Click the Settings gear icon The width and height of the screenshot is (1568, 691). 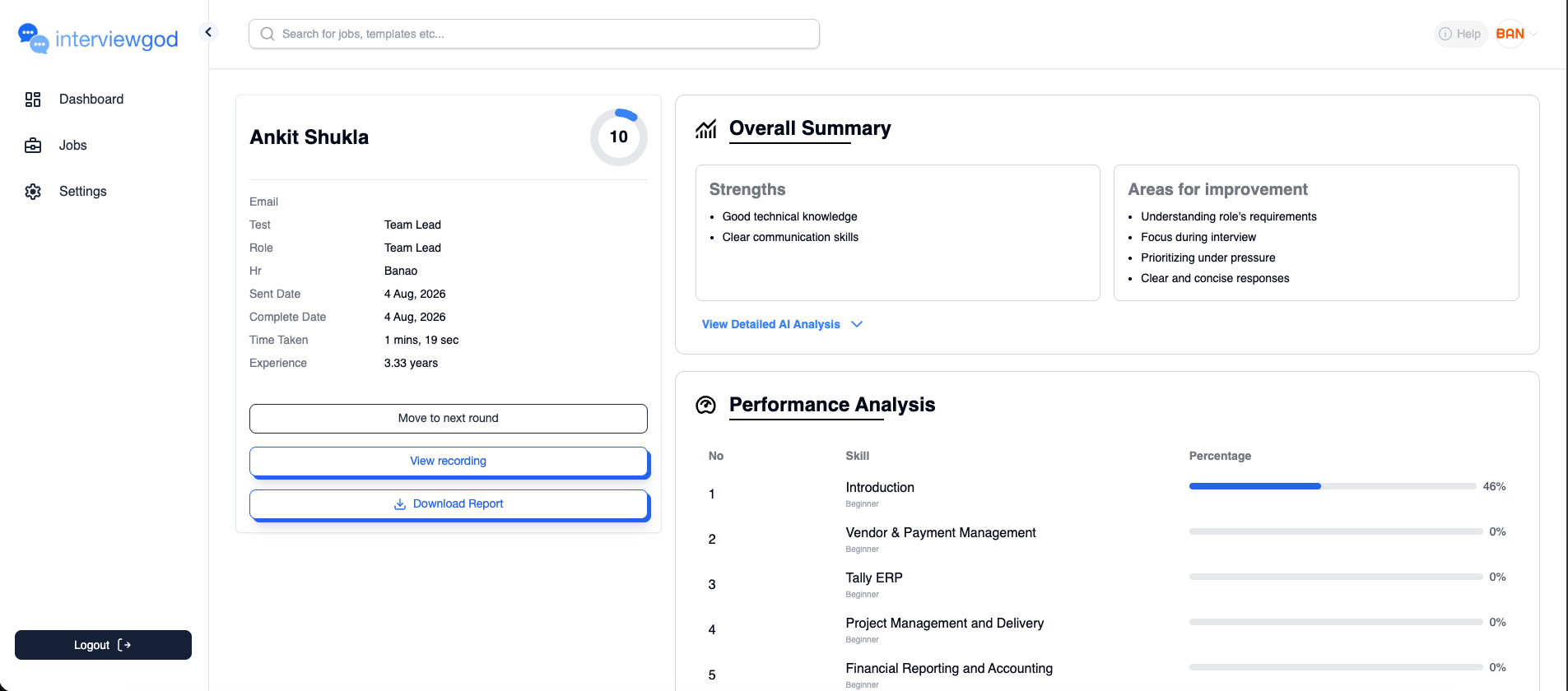pyautogui.click(x=33, y=192)
